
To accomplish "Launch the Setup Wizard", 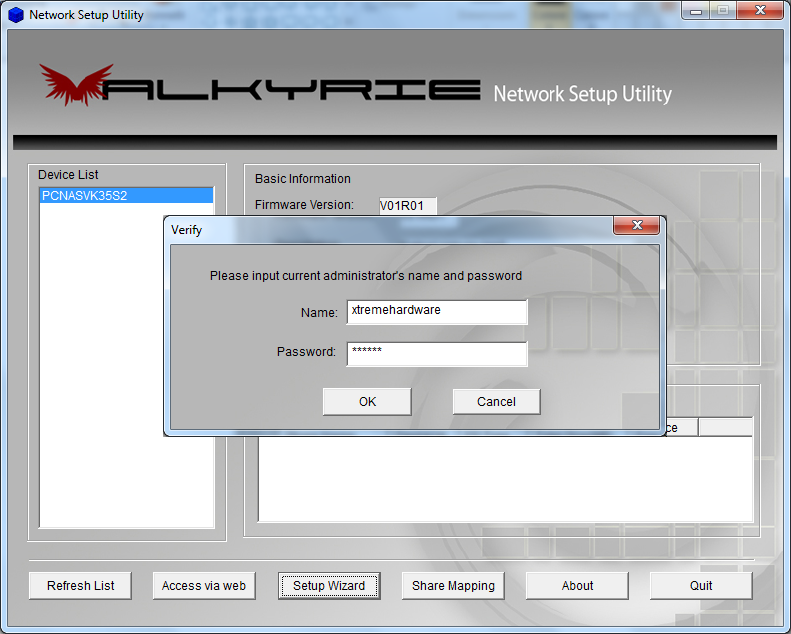I will click(329, 586).
